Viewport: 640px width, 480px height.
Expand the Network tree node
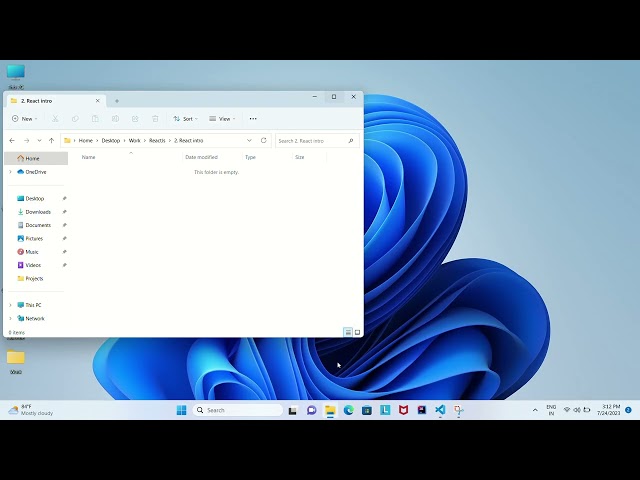click(x=11, y=318)
